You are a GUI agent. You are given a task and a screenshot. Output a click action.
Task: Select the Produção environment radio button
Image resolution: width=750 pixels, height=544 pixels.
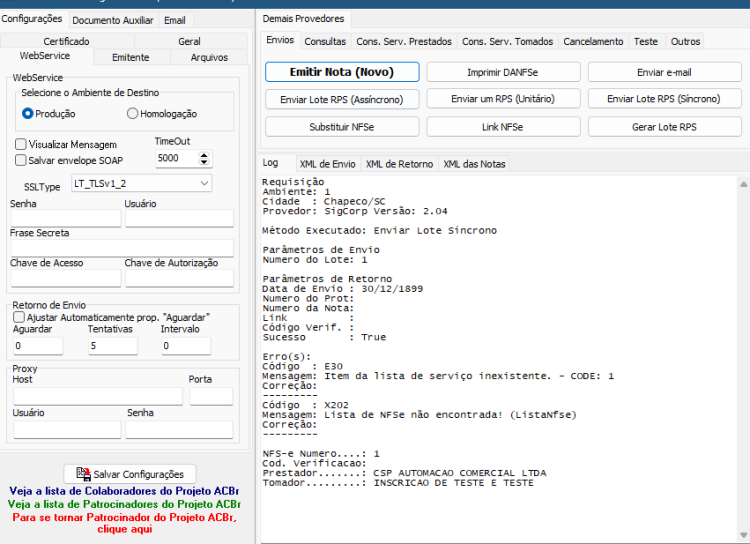(27, 113)
